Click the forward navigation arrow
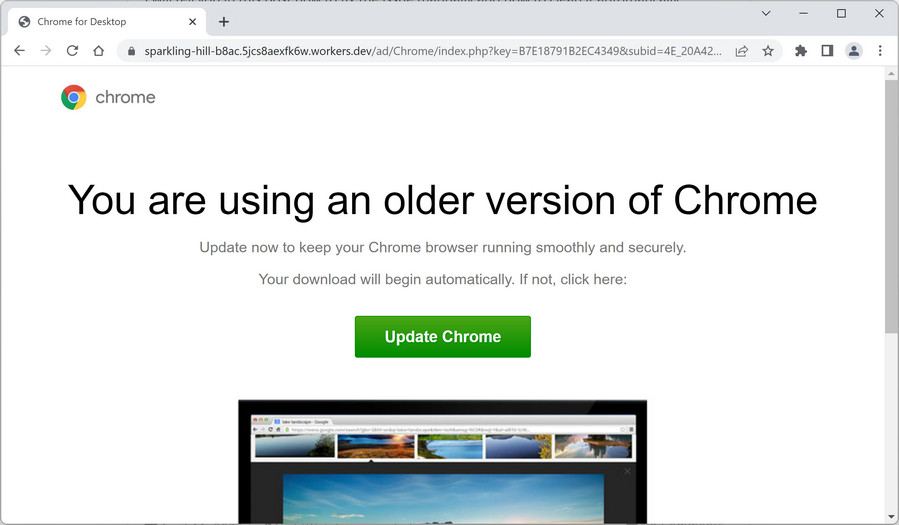The width and height of the screenshot is (899, 525). pyautogui.click(x=46, y=50)
